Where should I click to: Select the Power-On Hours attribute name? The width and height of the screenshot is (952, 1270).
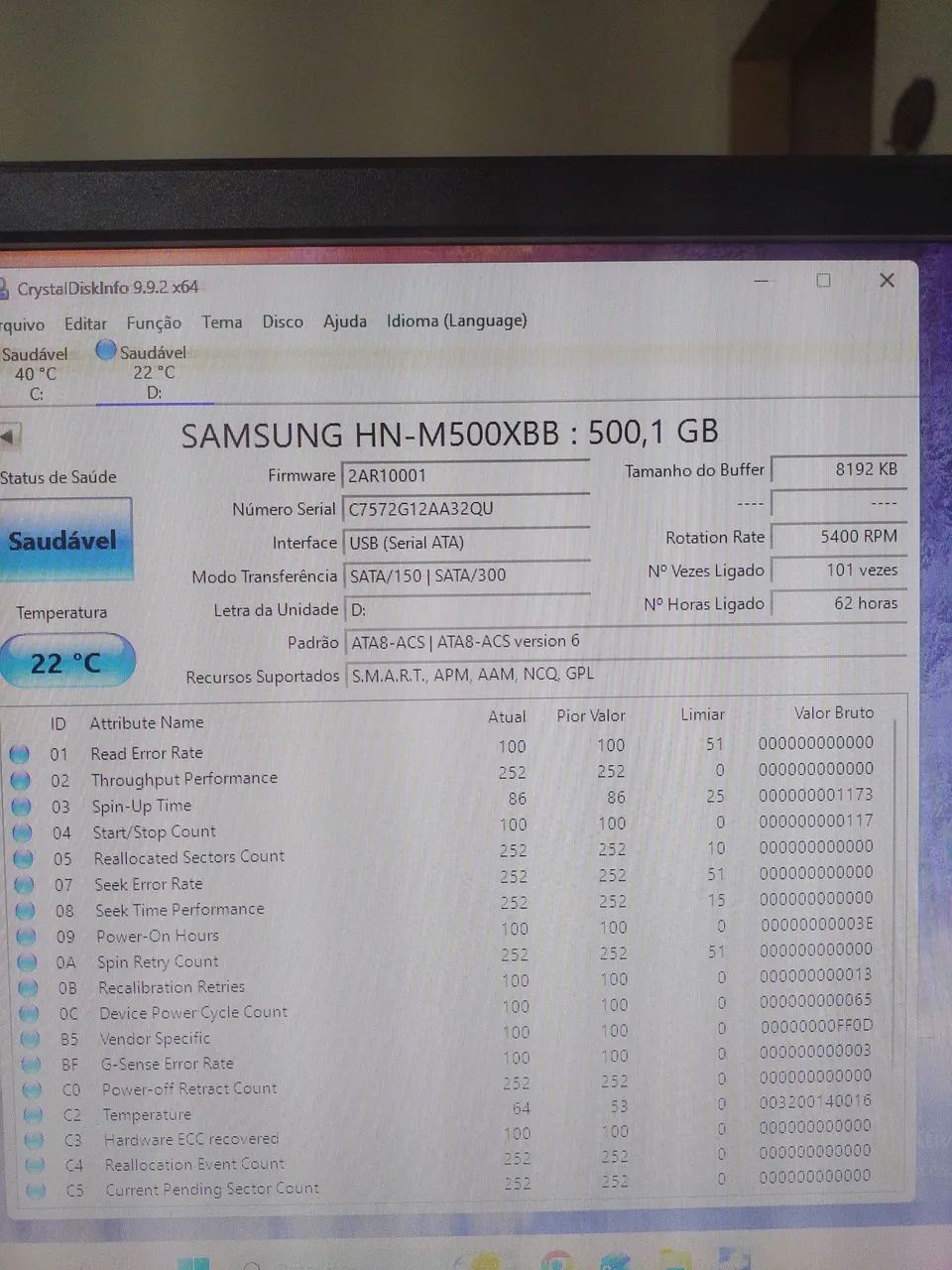pyautogui.click(x=158, y=936)
